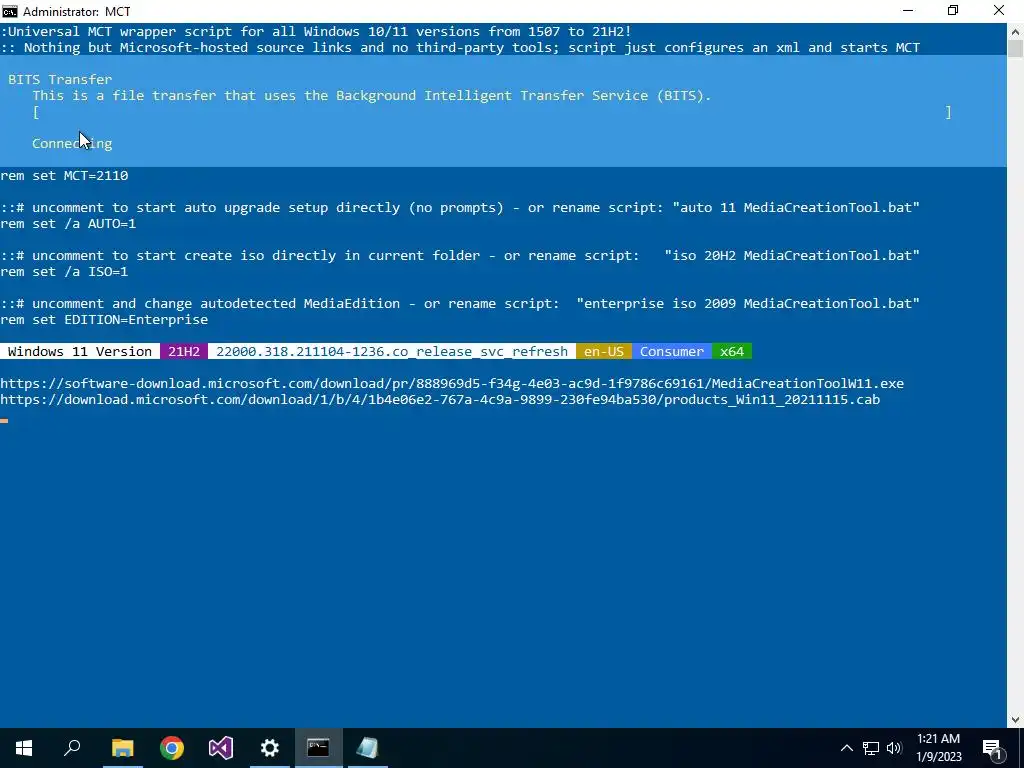
Task: Click the 'Windows 11 Version' label
Action: 80,351
